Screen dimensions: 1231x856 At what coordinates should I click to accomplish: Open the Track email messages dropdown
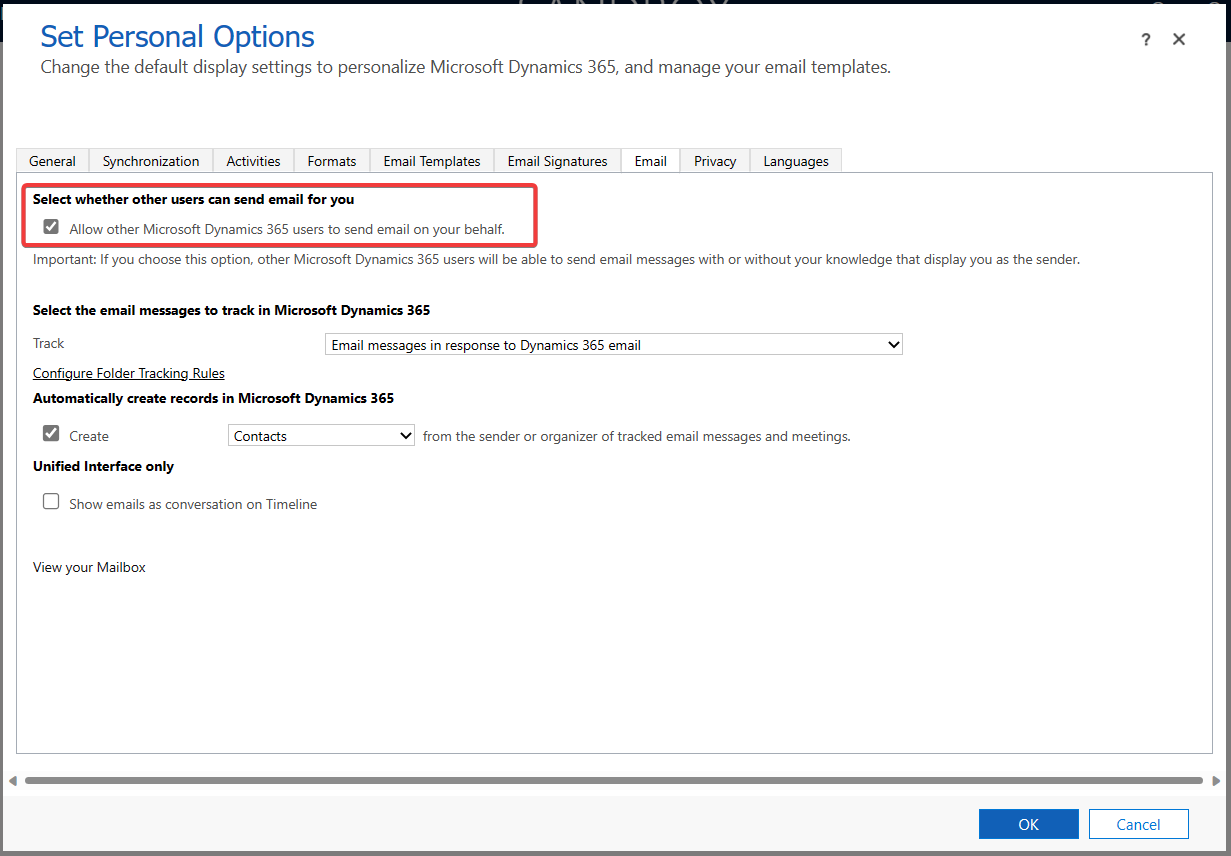click(613, 345)
